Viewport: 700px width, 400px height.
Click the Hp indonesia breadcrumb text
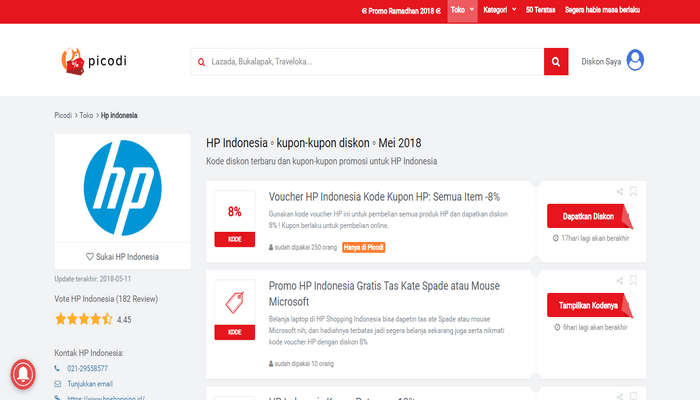coord(119,115)
